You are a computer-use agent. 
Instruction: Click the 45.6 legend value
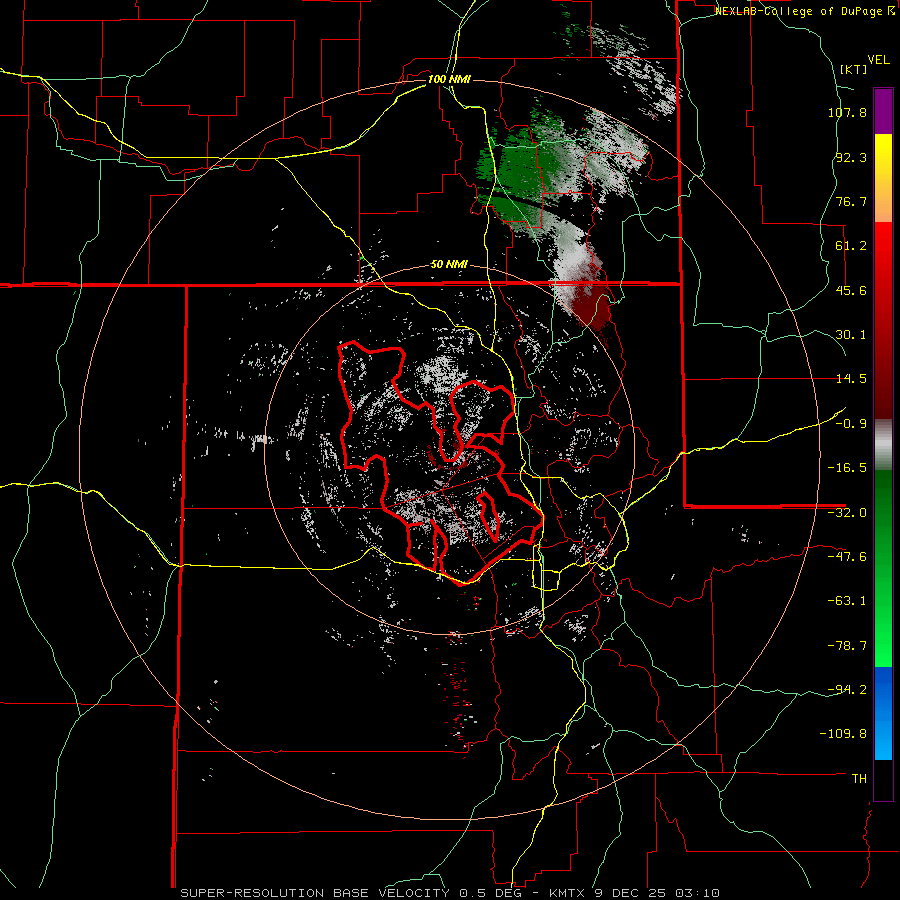[851, 290]
